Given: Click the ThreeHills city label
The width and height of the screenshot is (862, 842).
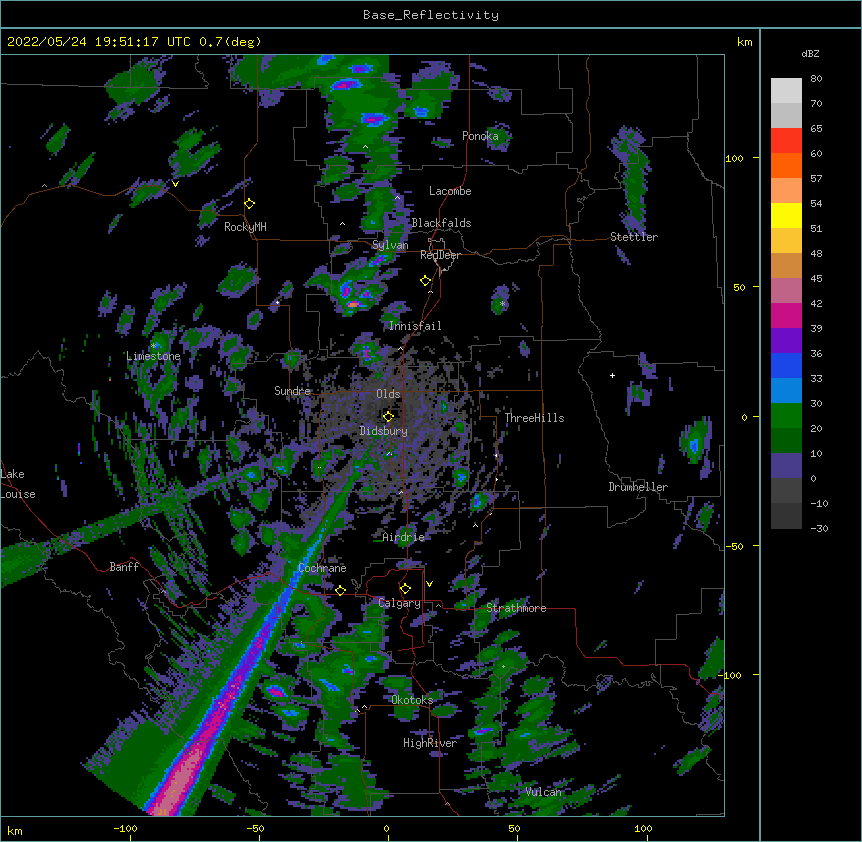Looking at the screenshot, I should tap(534, 418).
